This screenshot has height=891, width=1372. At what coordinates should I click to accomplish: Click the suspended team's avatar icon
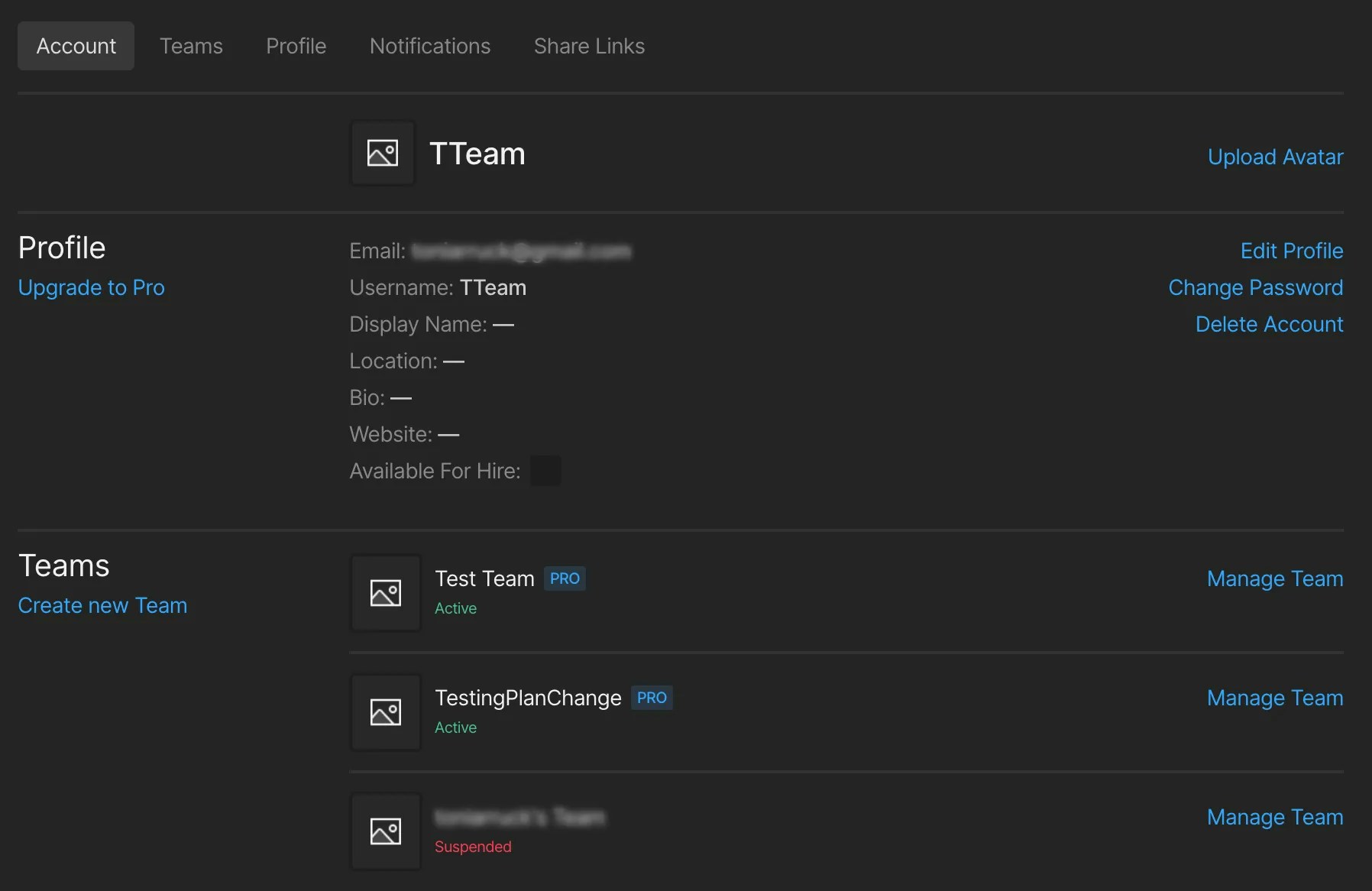pos(386,831)
